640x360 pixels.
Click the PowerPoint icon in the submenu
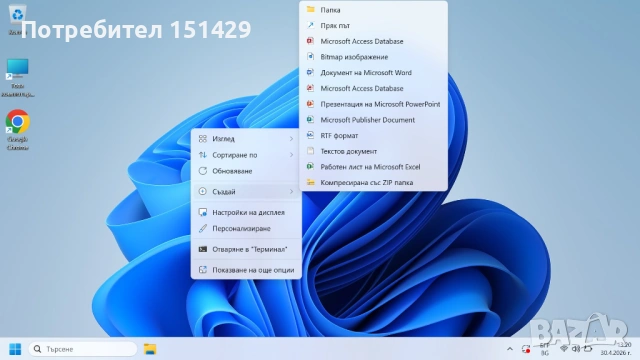[311, 104]
